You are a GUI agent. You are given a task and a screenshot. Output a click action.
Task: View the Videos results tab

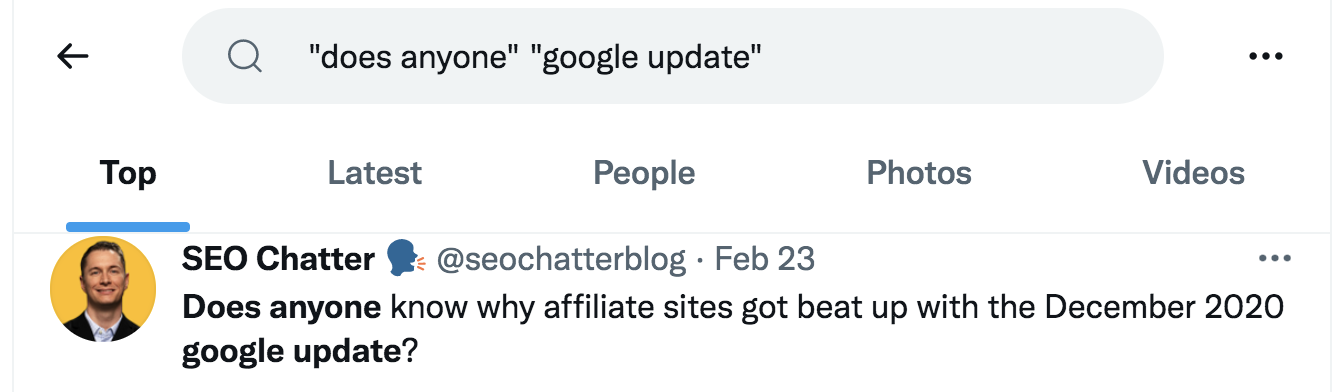point(1194,173)
